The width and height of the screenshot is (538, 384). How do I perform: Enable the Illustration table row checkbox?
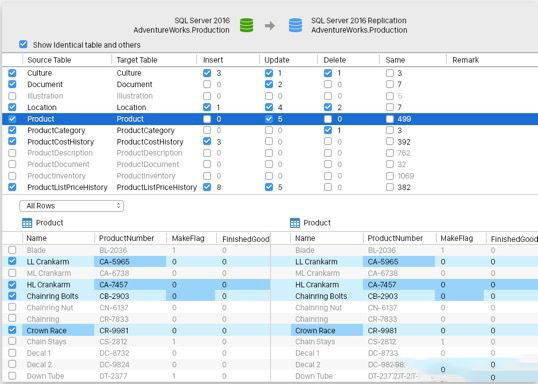pos(12,96)
